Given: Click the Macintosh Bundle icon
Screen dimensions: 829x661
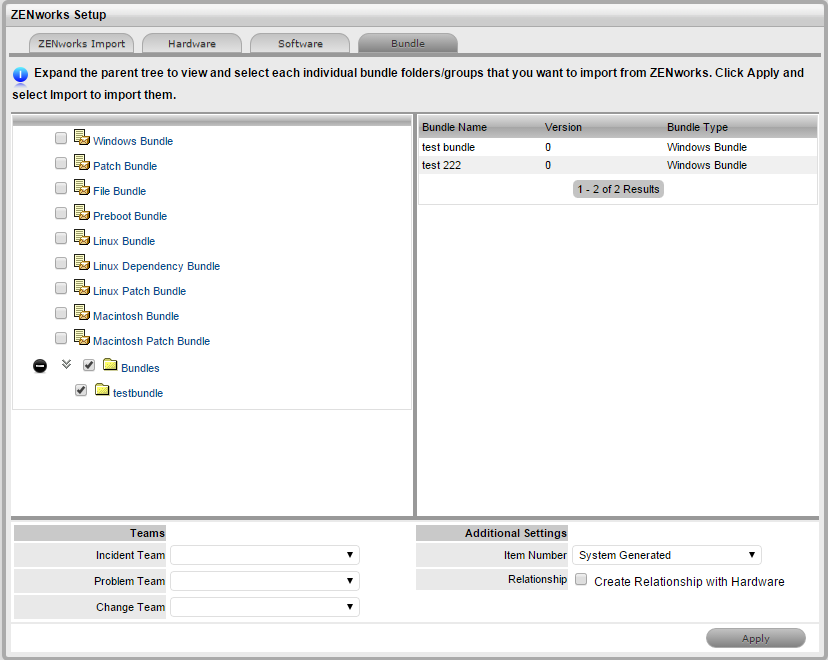Looking at the screenshot, I should point(82,313).
